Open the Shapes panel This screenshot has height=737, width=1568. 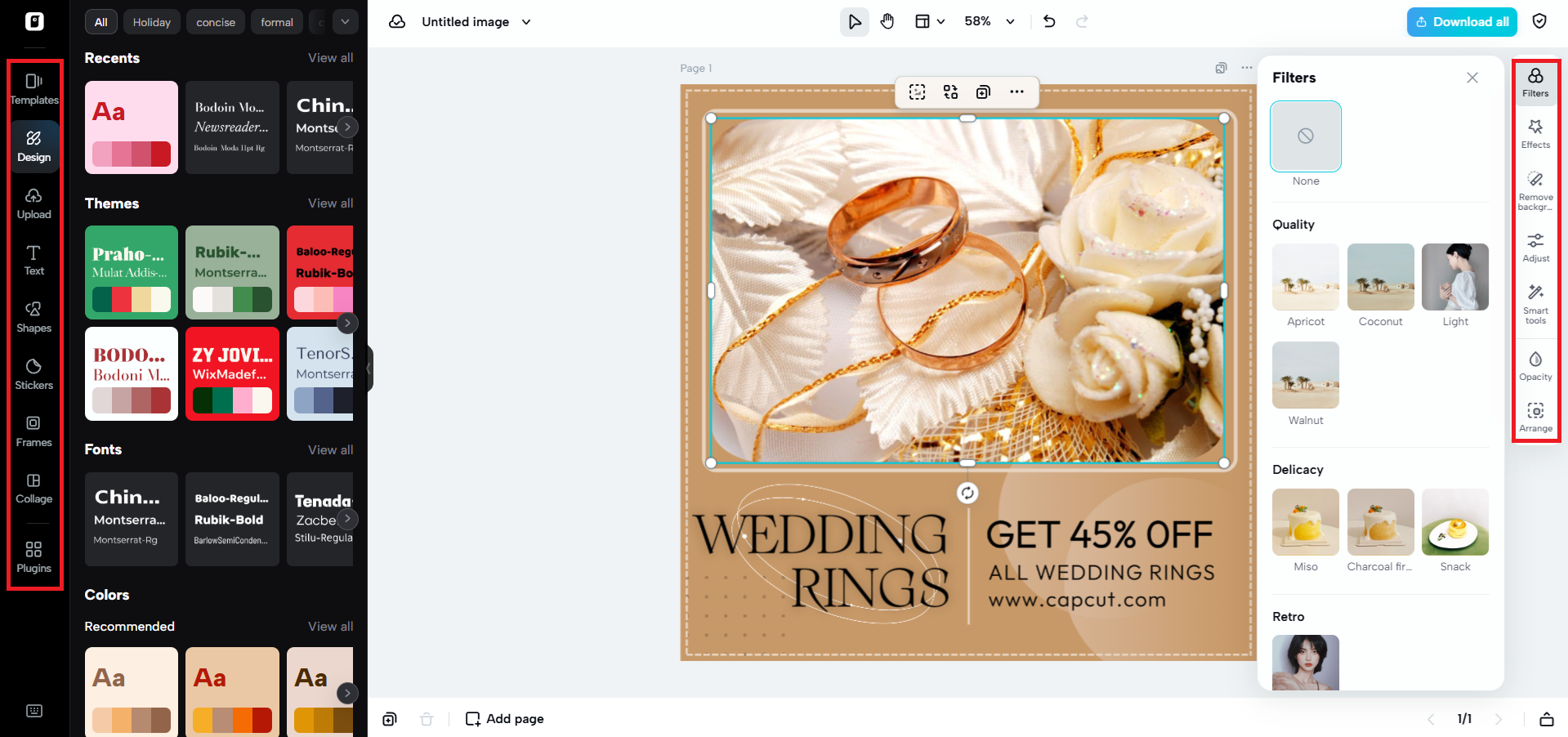[x=34, y=316]
